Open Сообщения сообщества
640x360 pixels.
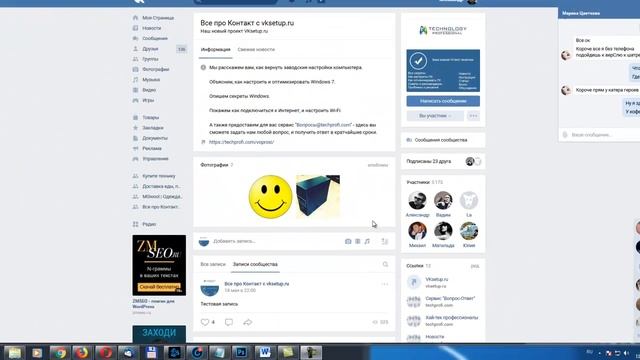(441, 140)
